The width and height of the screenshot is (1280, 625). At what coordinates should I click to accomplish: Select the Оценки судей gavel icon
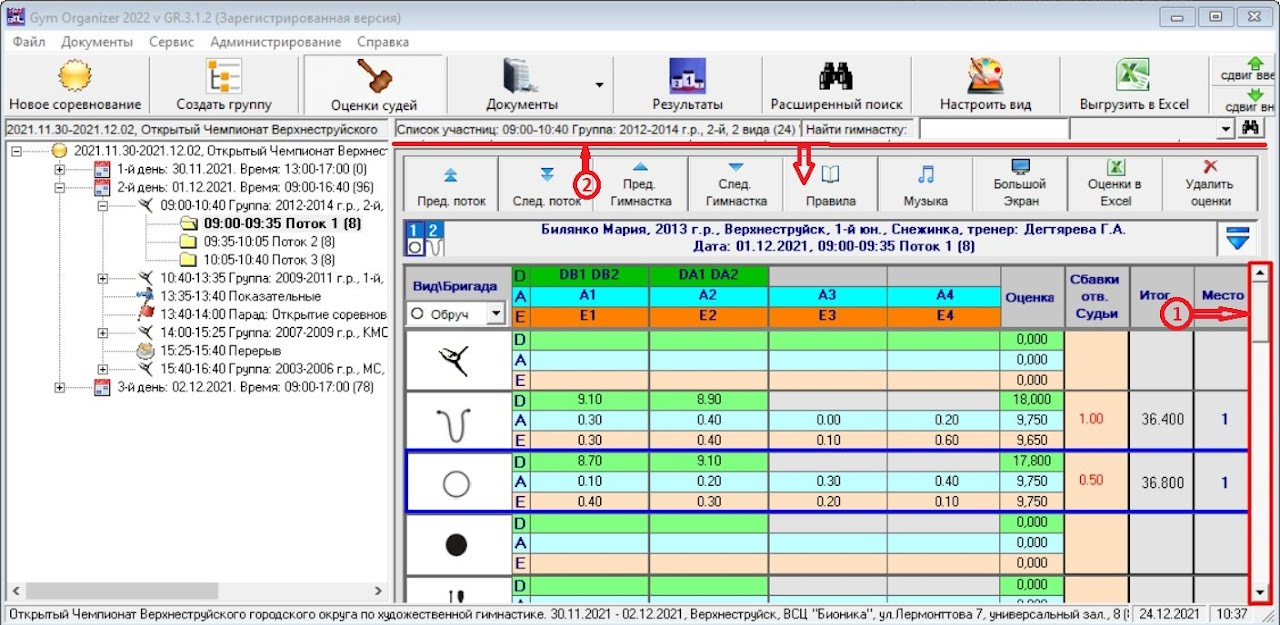[x=374, y=78]
